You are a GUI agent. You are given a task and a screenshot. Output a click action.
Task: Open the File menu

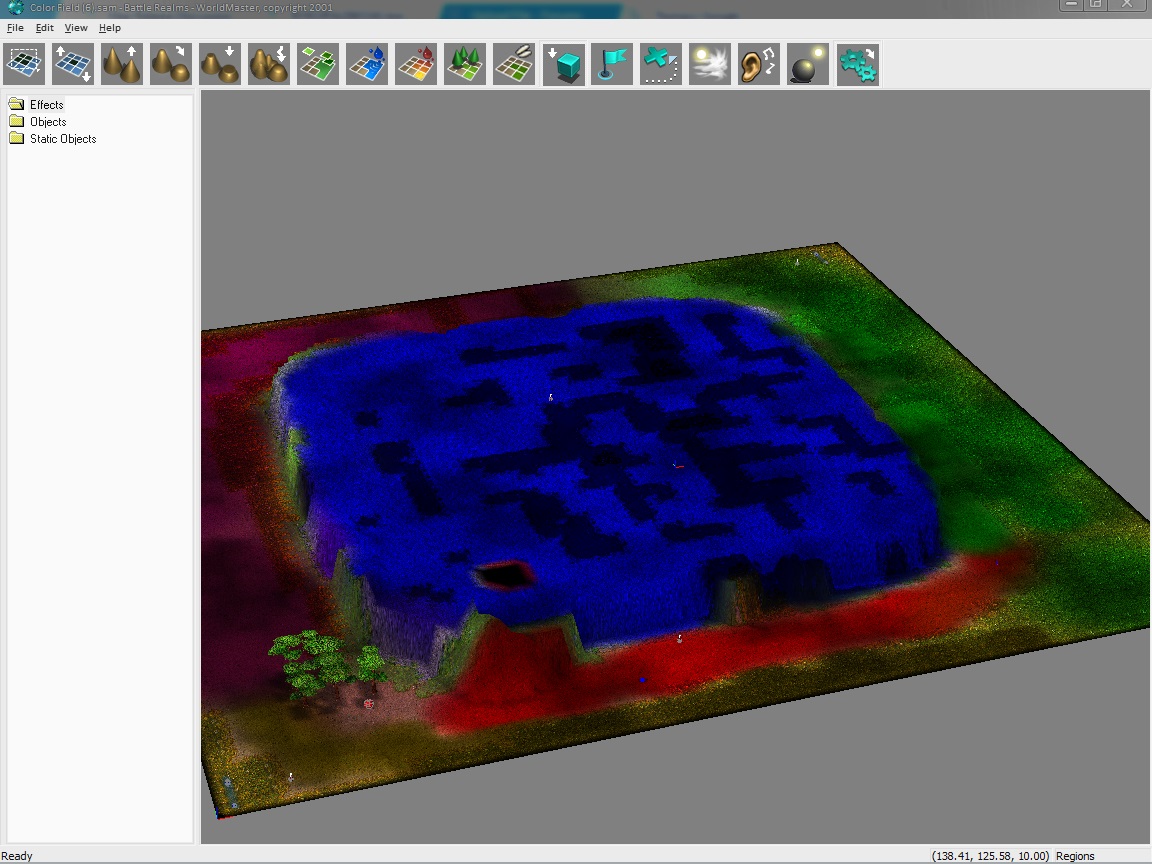coord(15,28)
